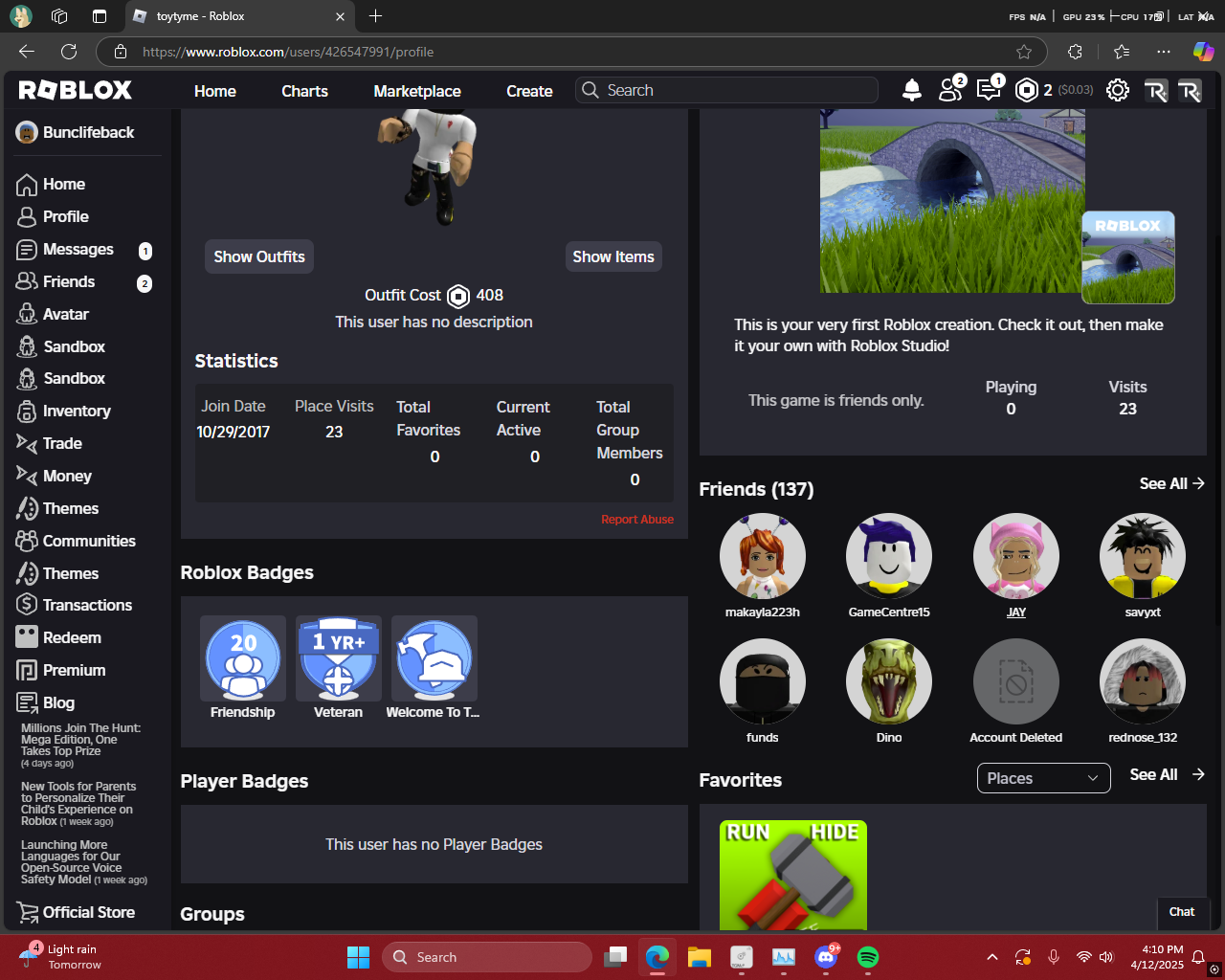The height and width of the screenshot is (980, 1225).
Task: Open File Explorer from the taskbar
Action: [700, 957]
